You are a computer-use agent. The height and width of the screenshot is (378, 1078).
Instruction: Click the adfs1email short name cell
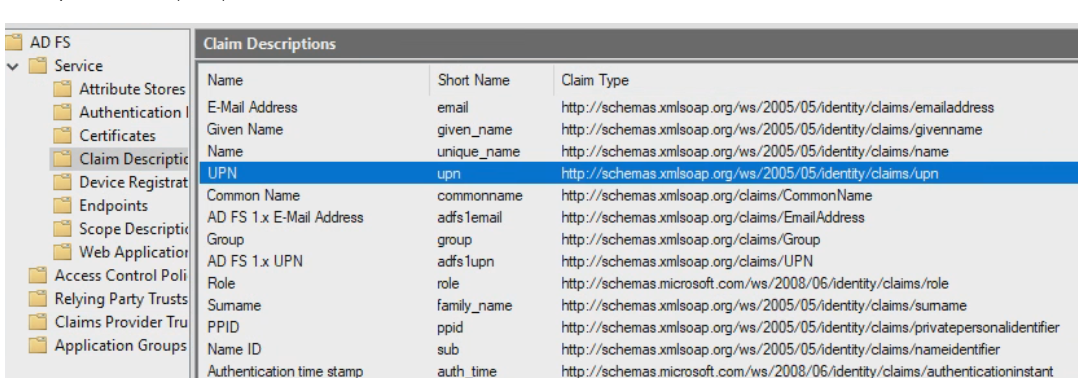coord(470,217)
